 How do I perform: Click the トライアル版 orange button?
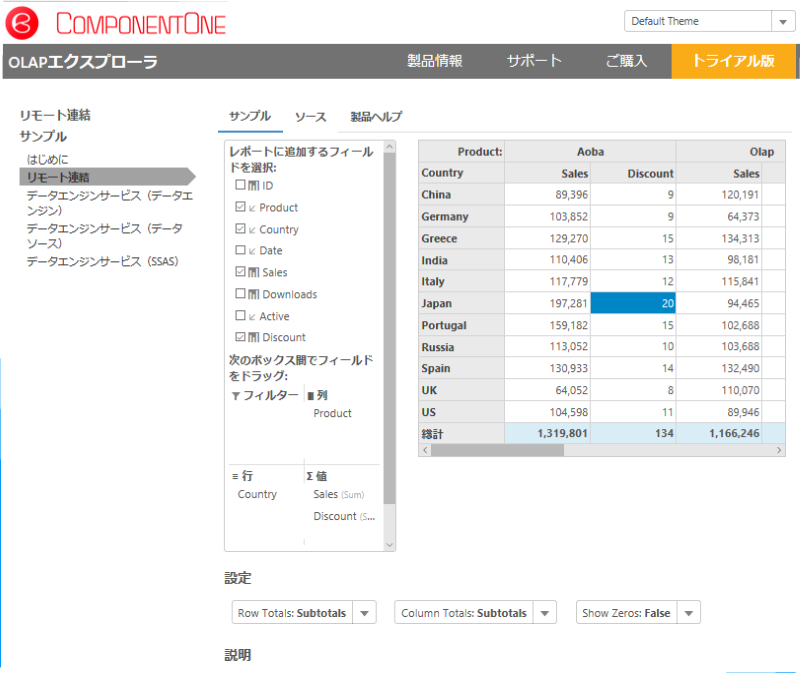click(733, 61)
